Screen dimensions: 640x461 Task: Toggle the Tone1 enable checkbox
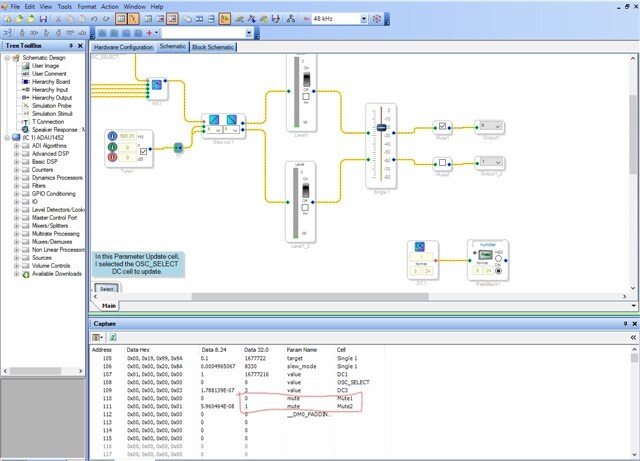[143, 151]
